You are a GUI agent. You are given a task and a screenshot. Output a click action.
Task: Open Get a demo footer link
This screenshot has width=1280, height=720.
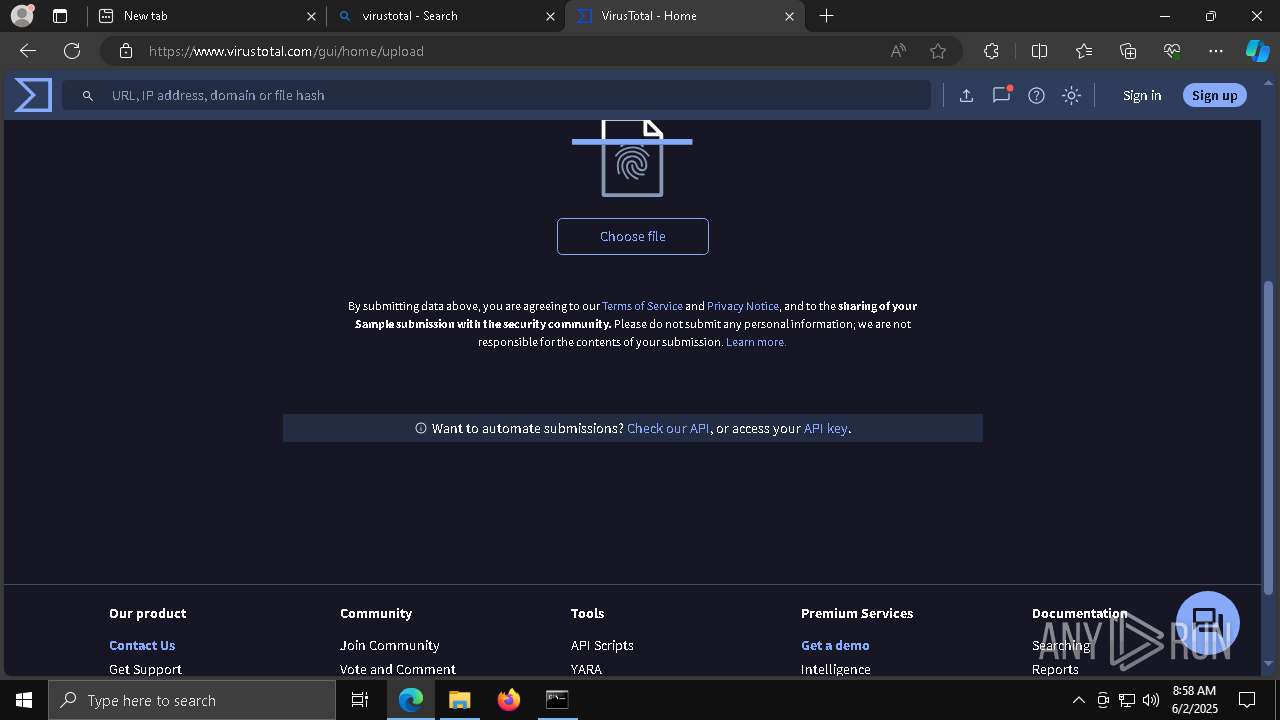point(835,645)
